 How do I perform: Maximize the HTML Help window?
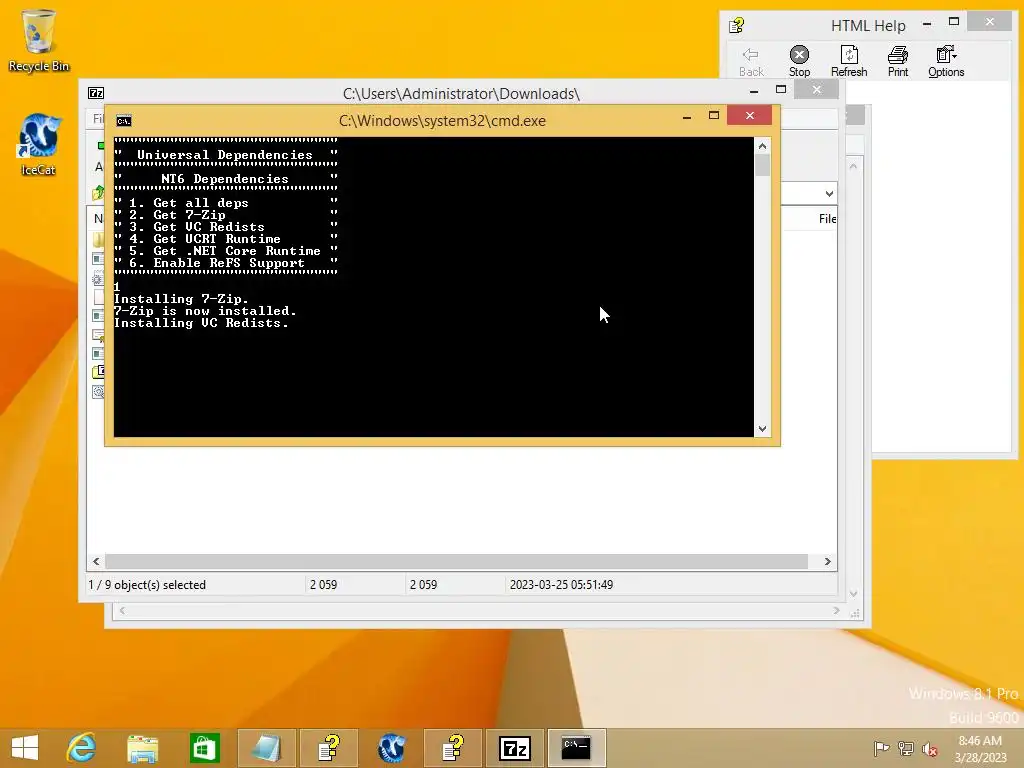[953, 22]
